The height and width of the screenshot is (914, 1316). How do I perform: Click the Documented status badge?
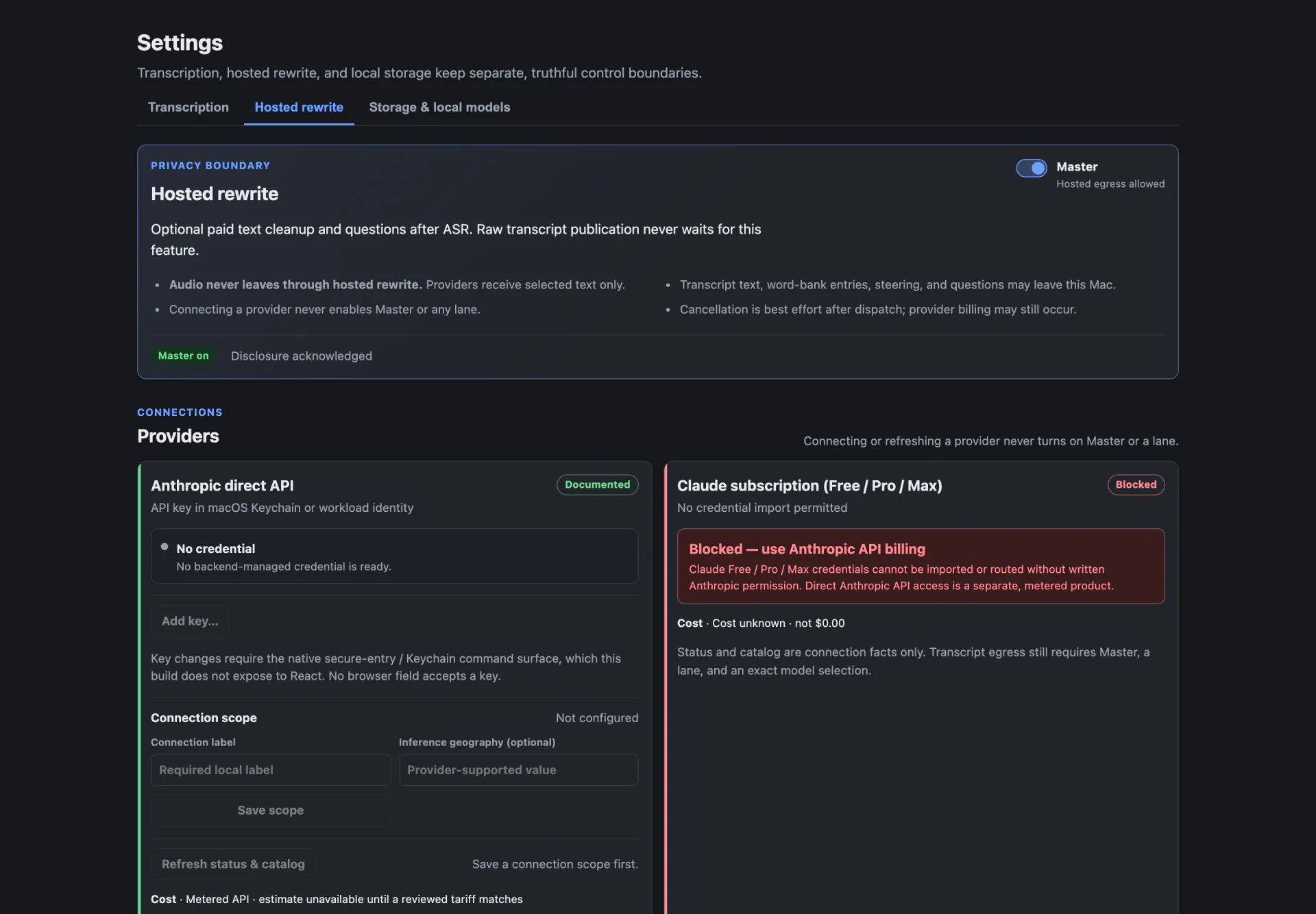pyautogui.click(x=597, y=484)
